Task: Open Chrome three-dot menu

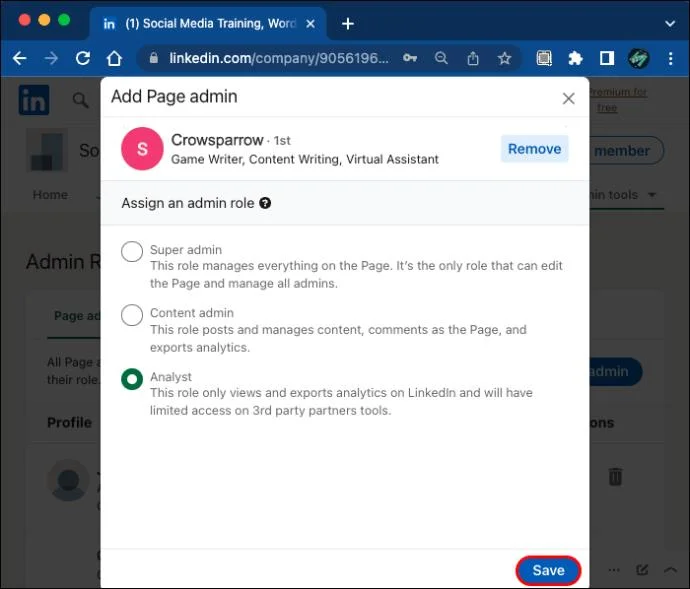Action: 670,58
